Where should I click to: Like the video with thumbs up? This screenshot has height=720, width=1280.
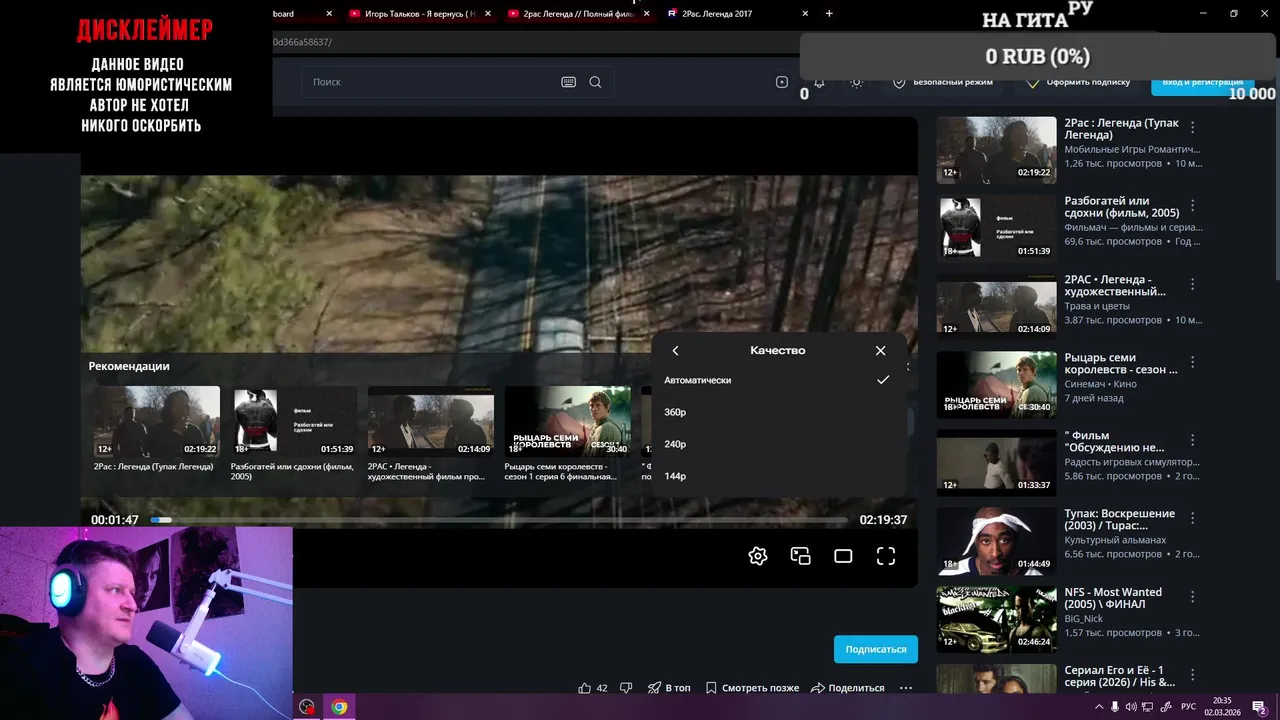tap(593, 688)
